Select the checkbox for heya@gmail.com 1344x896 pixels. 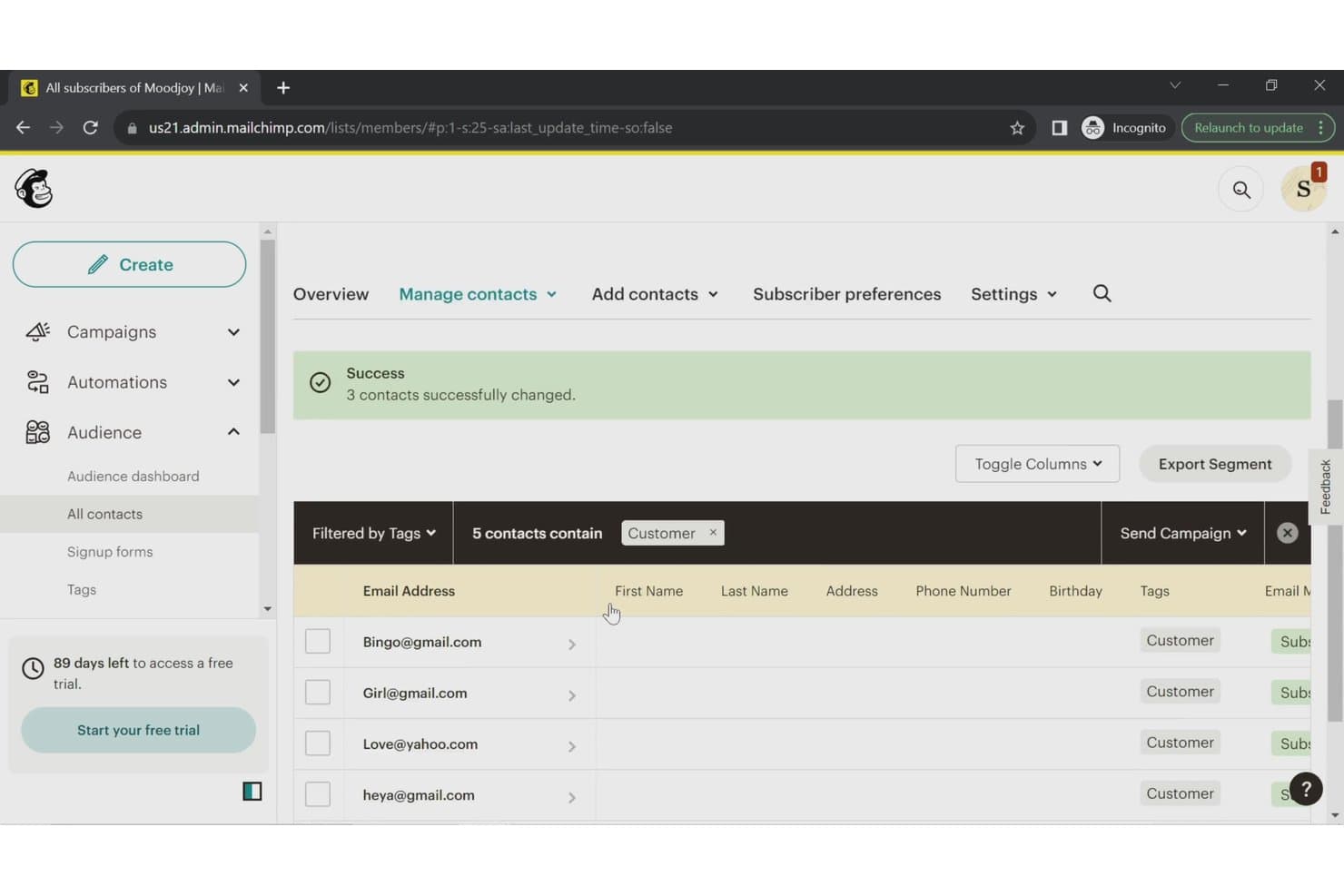point(318,793)
